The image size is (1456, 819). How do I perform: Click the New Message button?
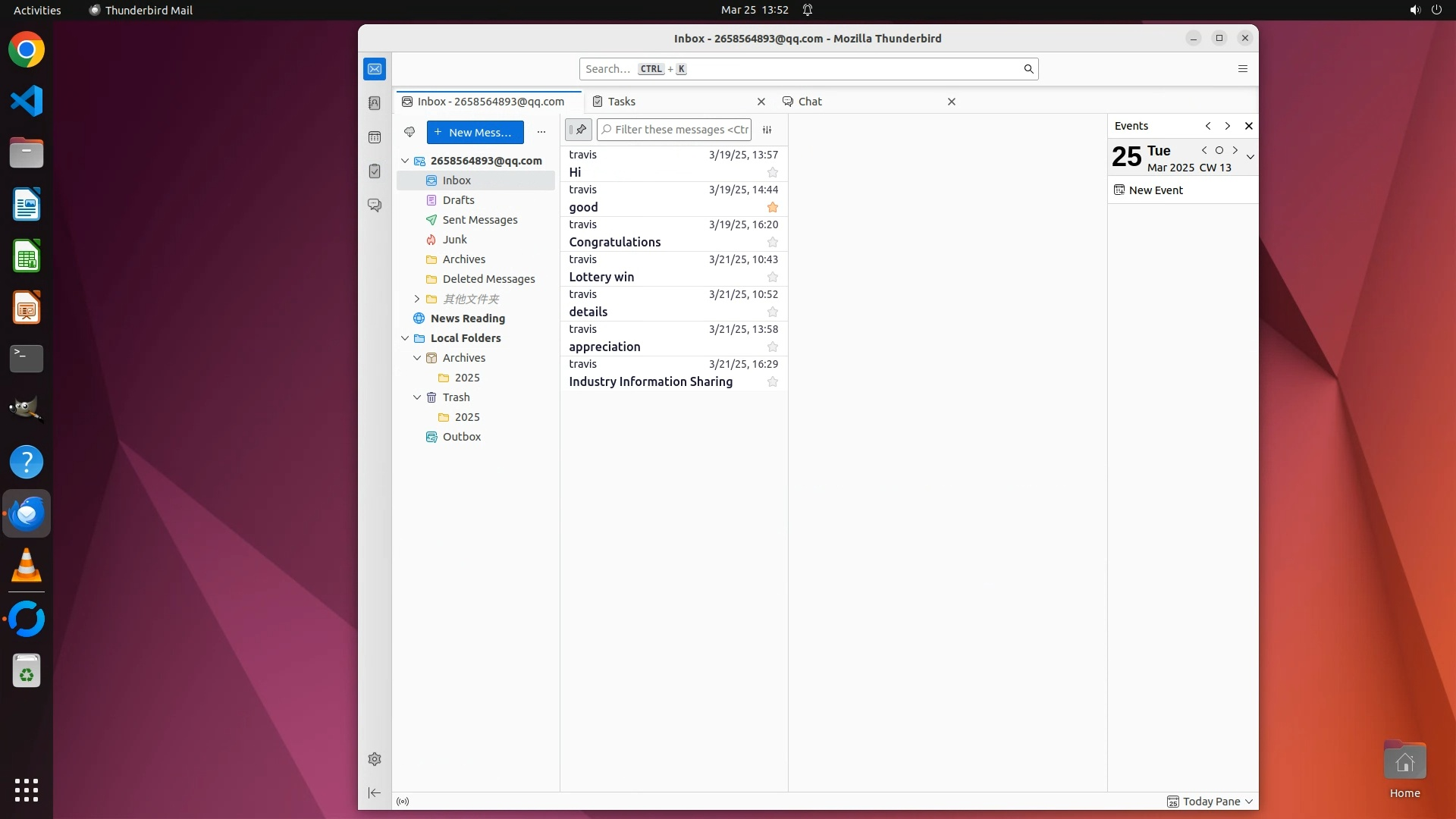pos(475,132)
